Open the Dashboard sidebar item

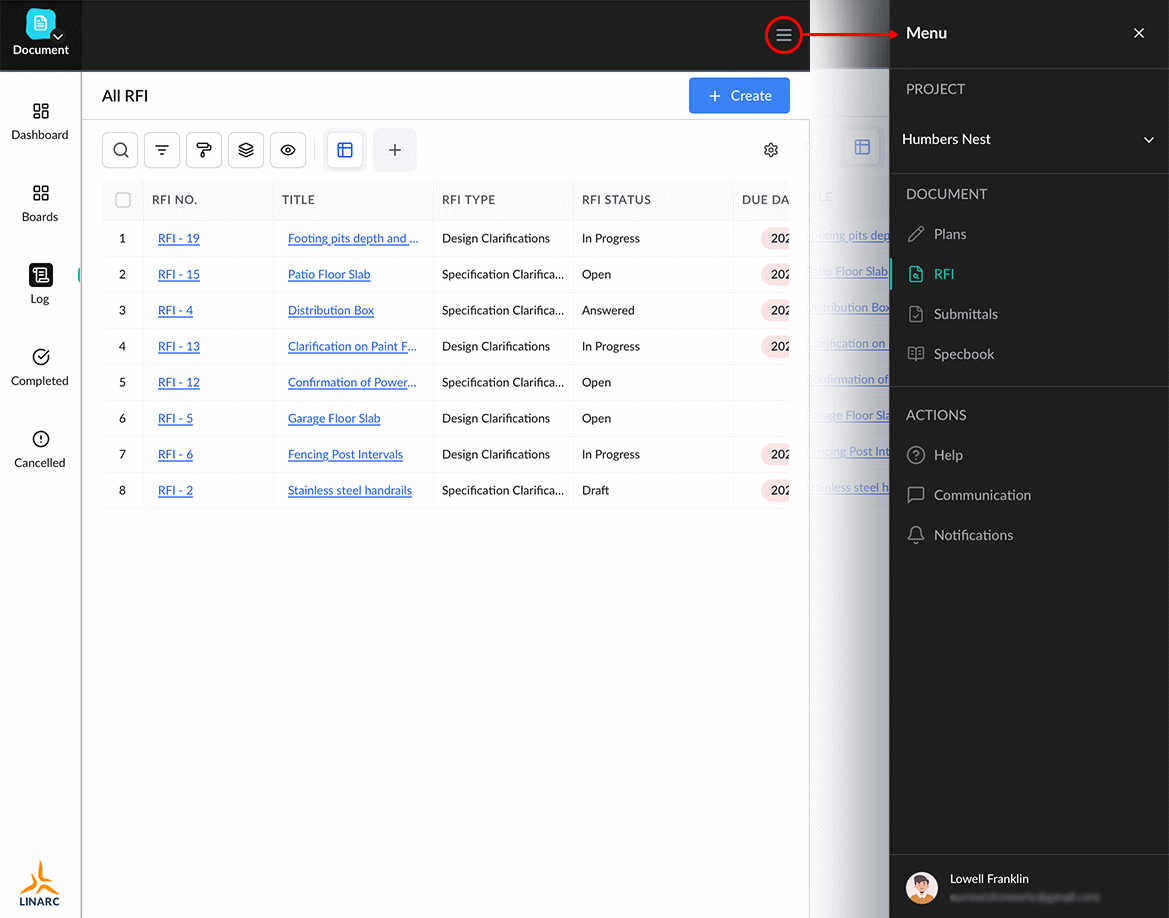(x=40, y=122)
